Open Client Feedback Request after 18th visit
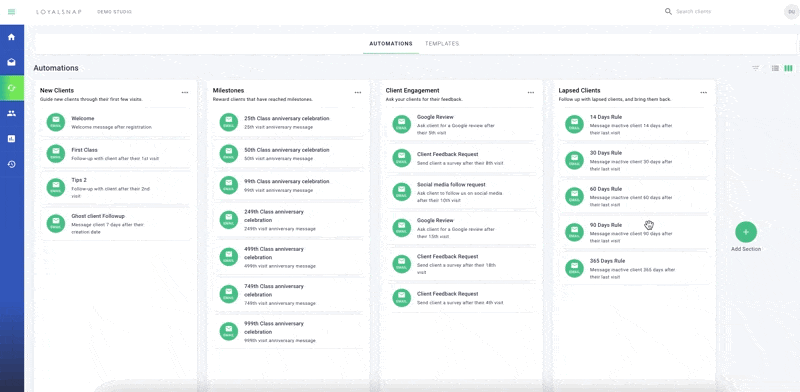The height and width of the screenshot is (392, 800). point(462,264)
